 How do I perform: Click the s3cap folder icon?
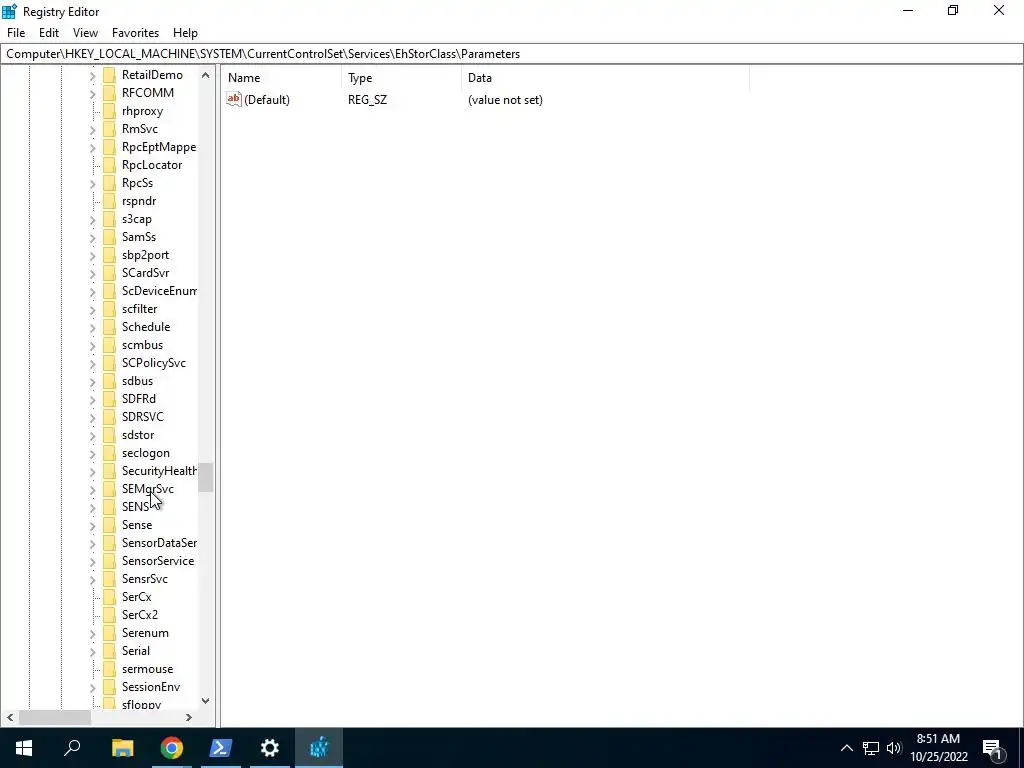[x=110, y=219]
